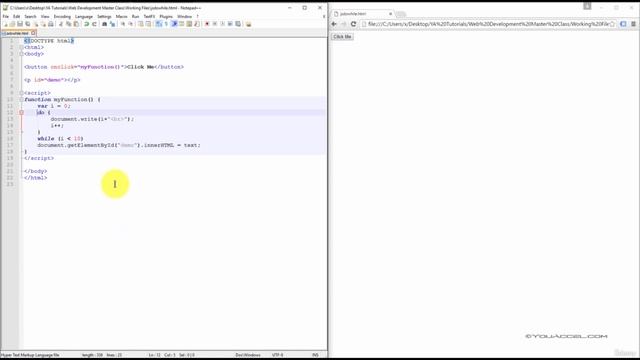
Task: Open the Macro menu
Action: tap(121, 16)
